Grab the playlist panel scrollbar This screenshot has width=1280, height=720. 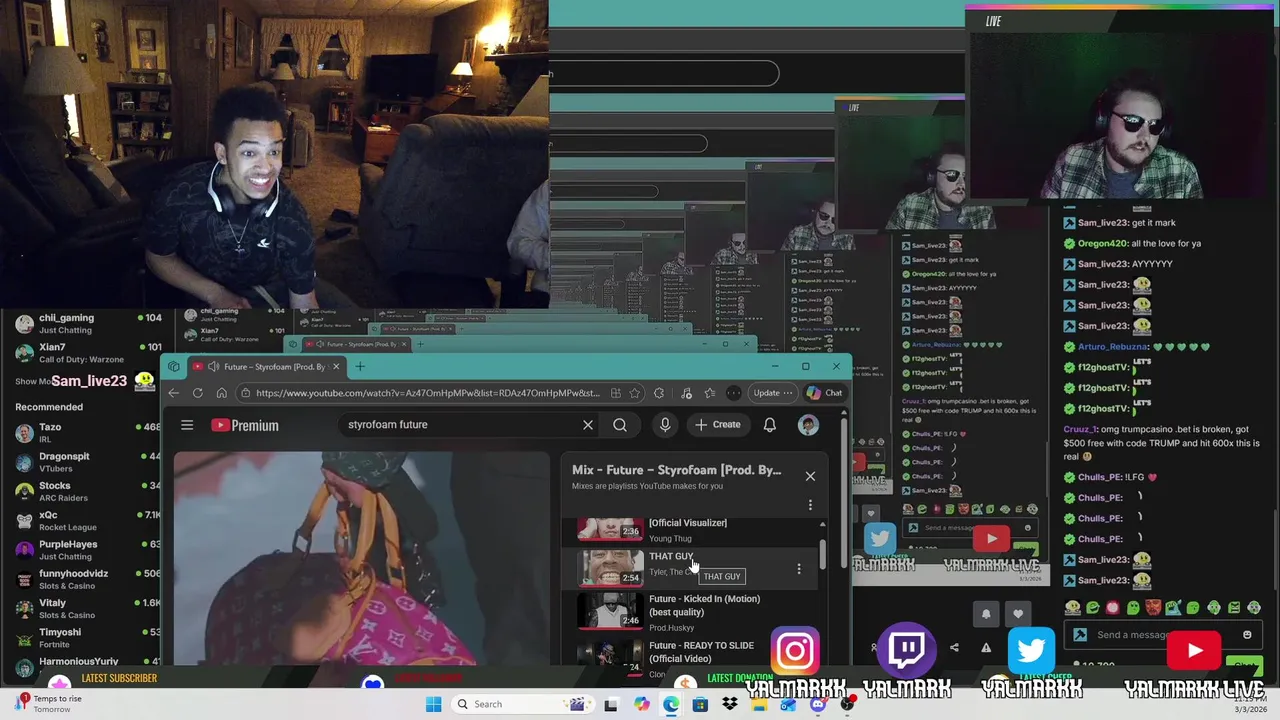coord(823,553)
